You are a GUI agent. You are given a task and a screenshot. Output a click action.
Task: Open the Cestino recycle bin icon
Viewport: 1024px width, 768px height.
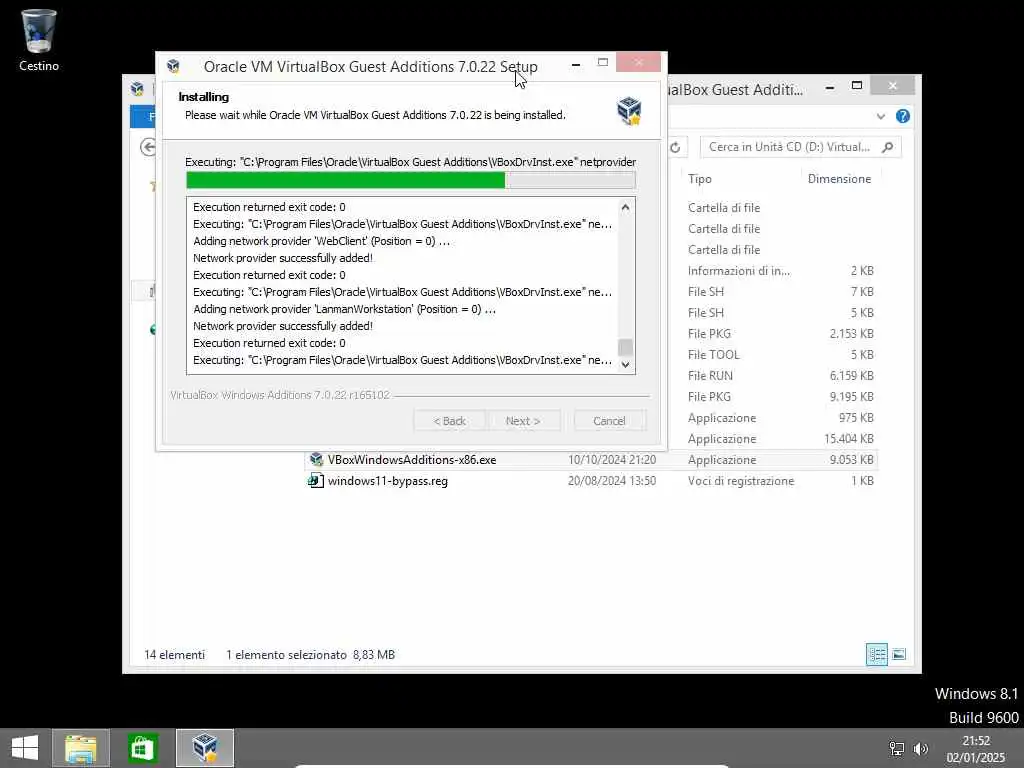pos(39,39)
